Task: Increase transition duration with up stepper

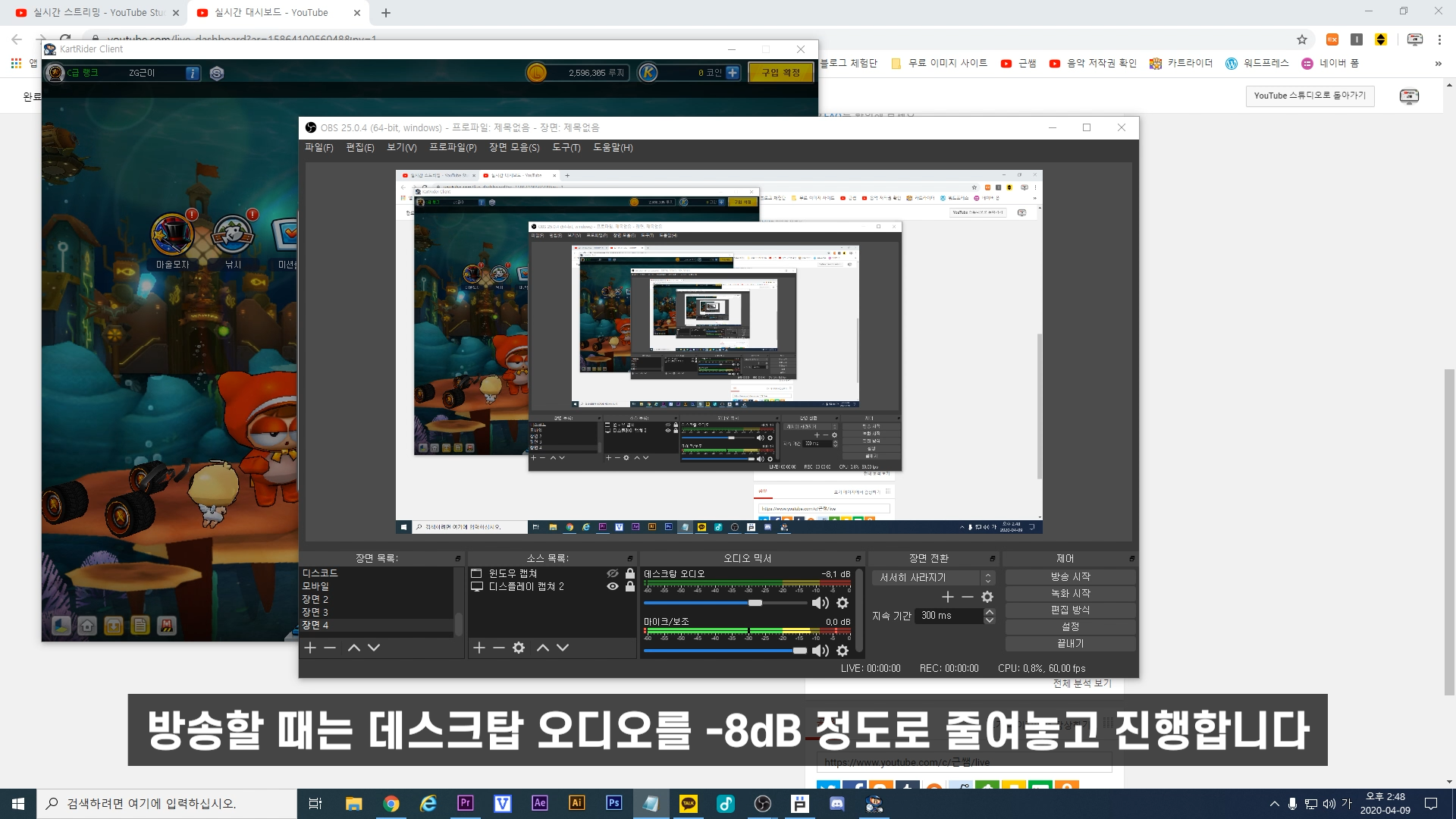Action: click(989, 612)
